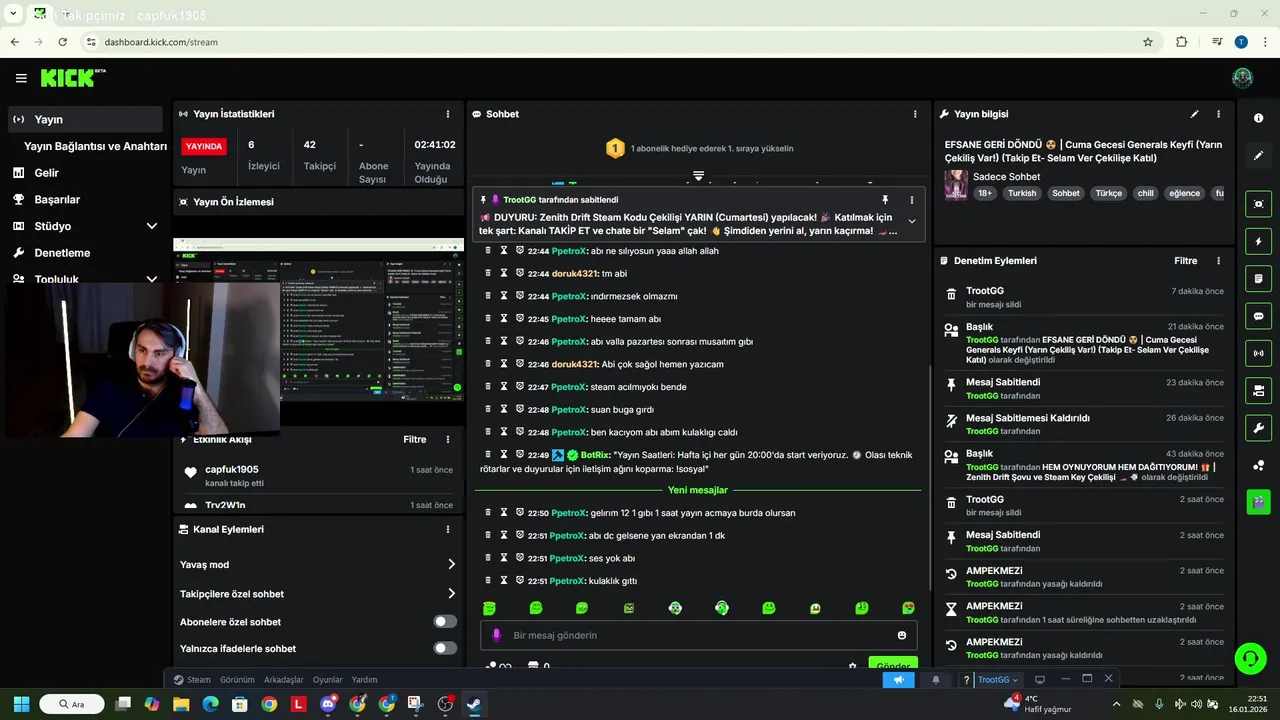Click the green clip icon in right rail
The image size is (1280, 720).
pyautogui.click(x=1258, y=501)
